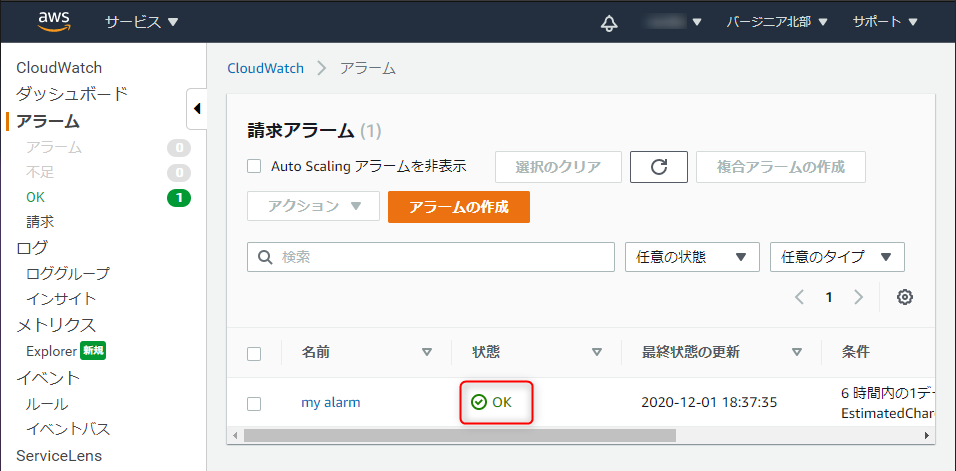956x471 pixels.
Task: Sort by 最終状態の更新 column arrow
Action: coord(797,352)
